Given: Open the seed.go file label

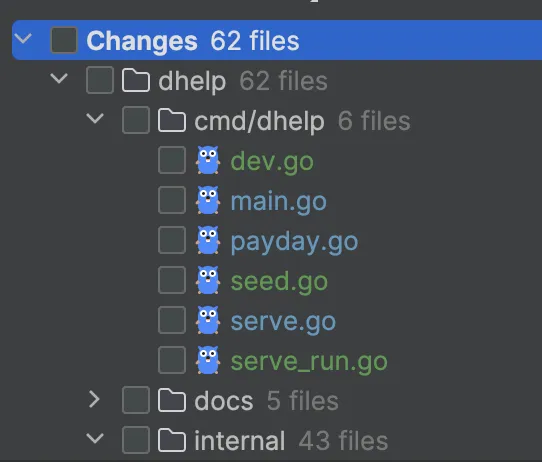Looking at the screenshot, I should 279,282.
